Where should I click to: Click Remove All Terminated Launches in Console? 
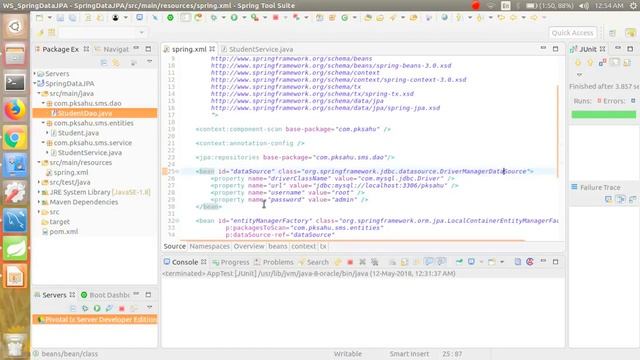point(374,262)
